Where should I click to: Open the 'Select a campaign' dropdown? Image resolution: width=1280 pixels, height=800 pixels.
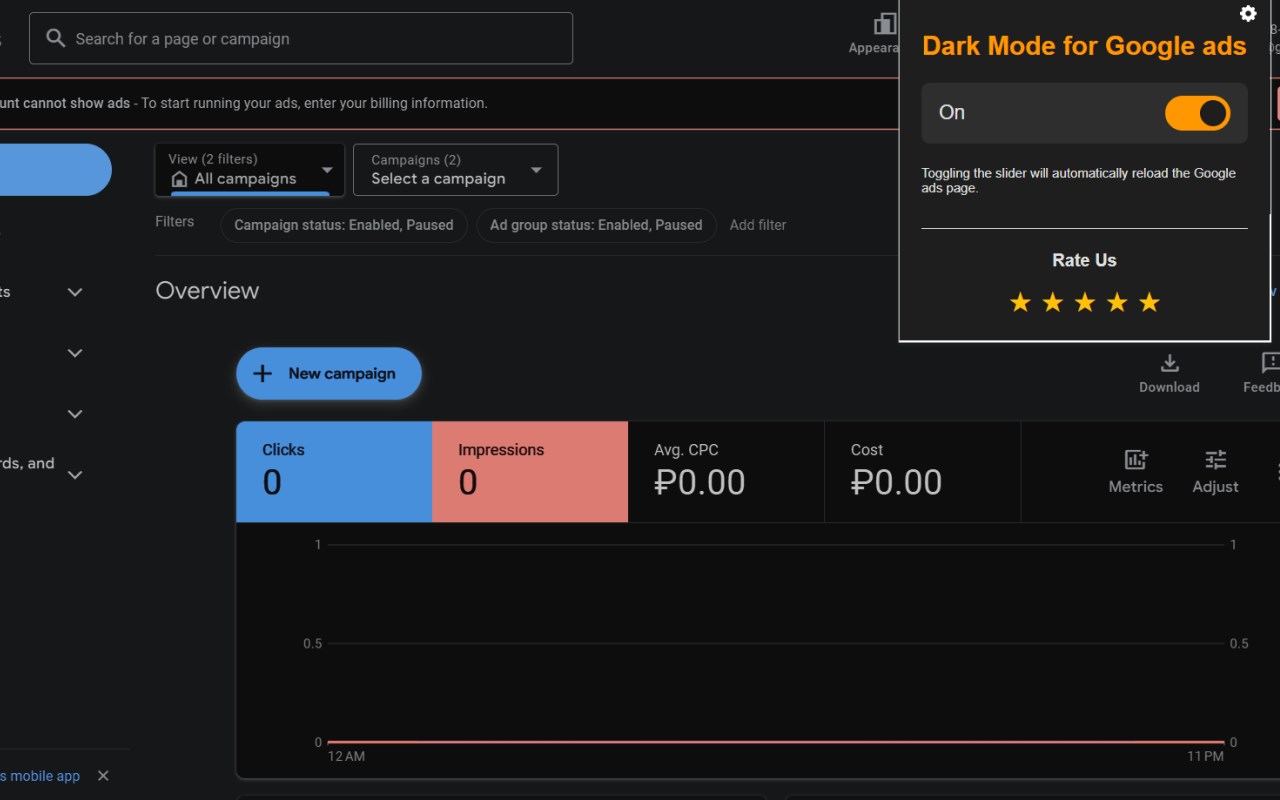455,170
